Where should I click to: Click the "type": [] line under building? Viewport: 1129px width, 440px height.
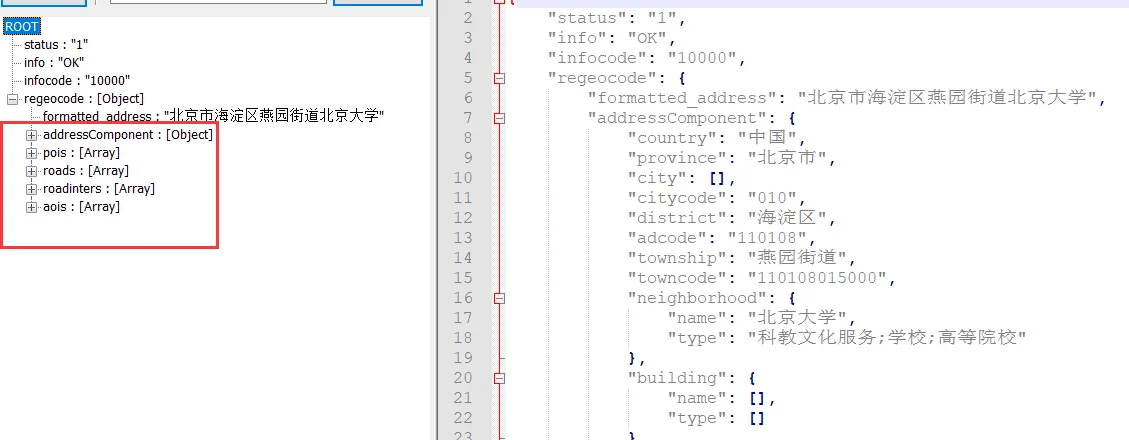point(716,418)
